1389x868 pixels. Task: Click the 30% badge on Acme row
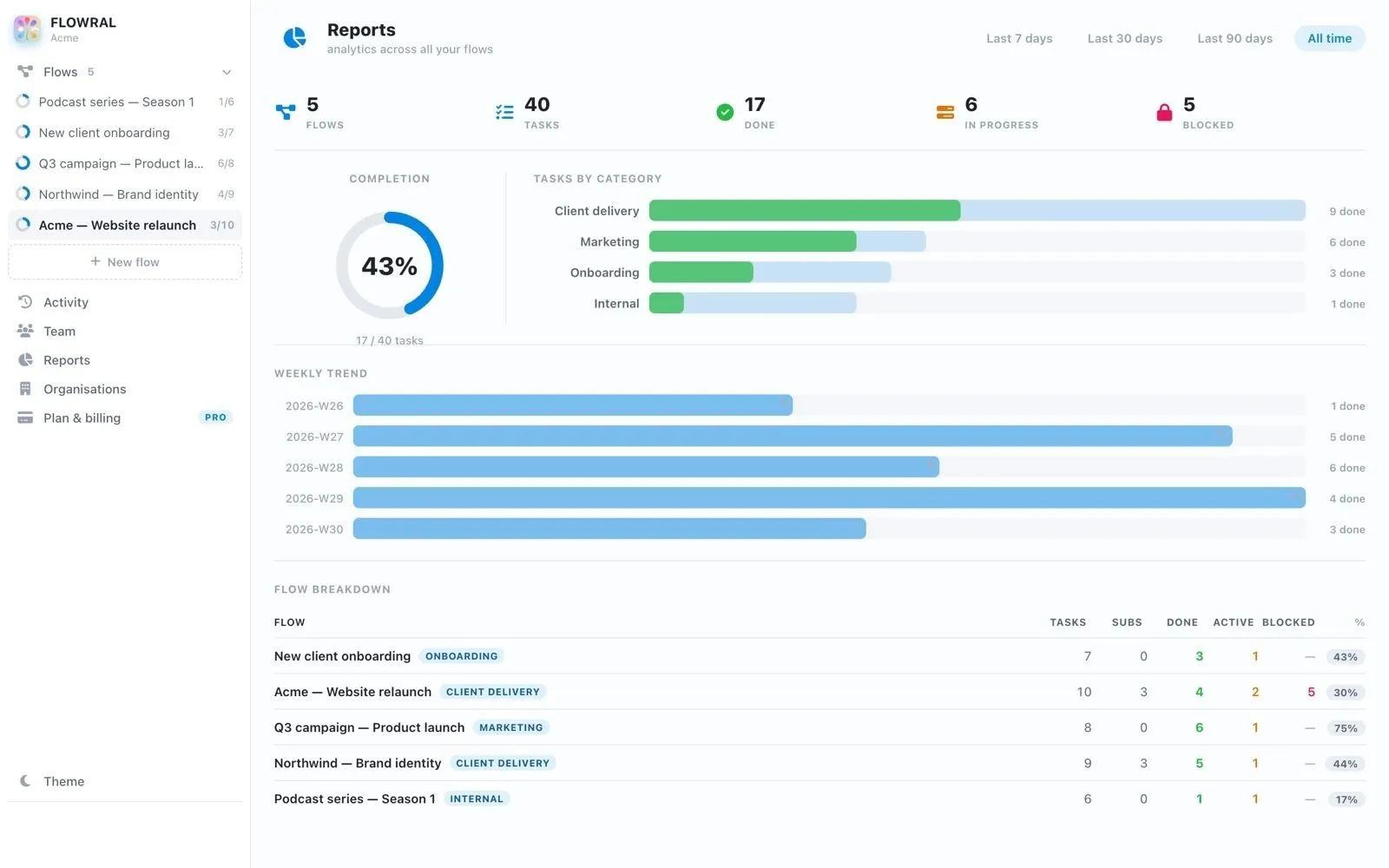1346,693
